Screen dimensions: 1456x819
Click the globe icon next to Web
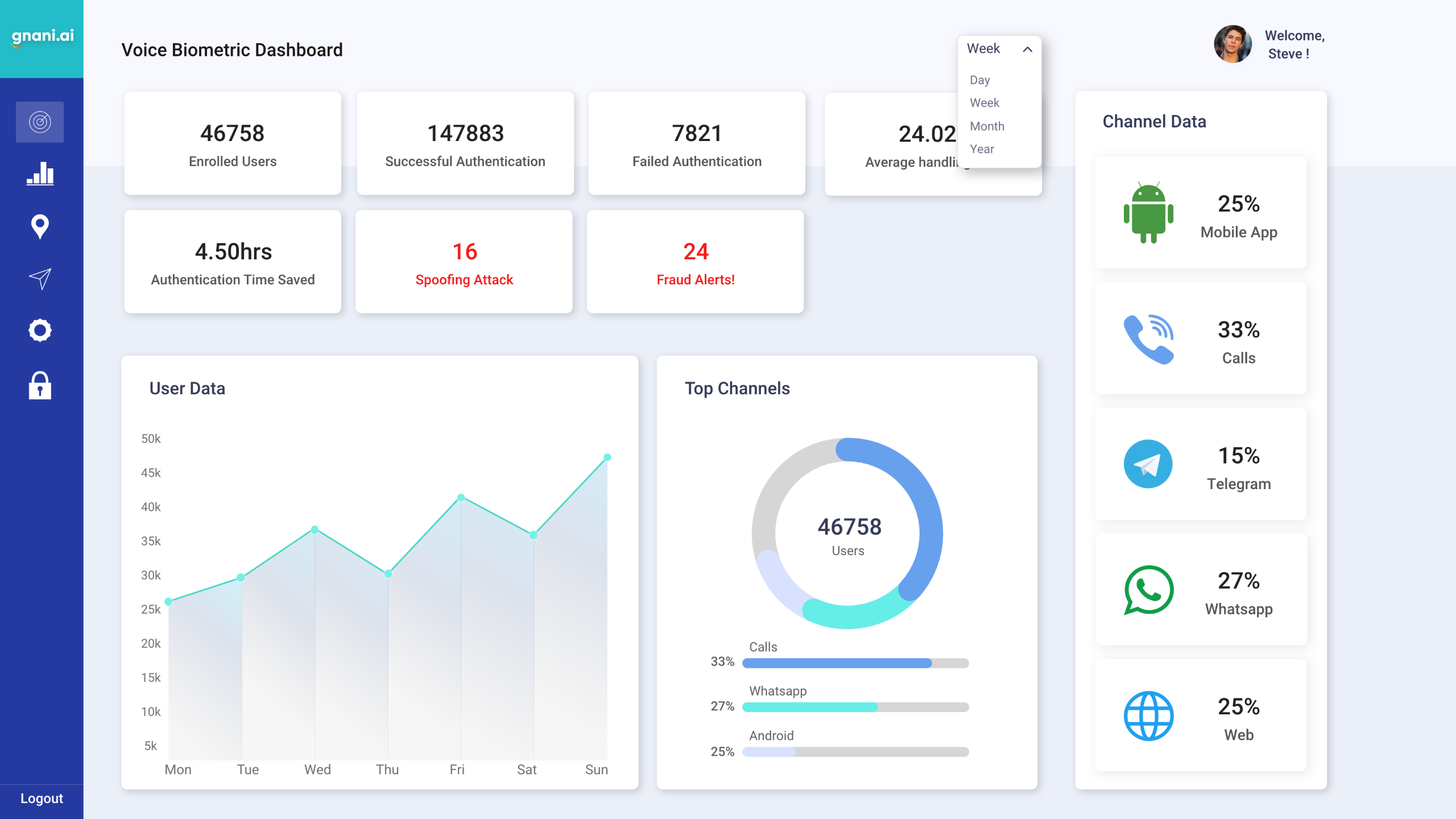tap(1148, 716)
